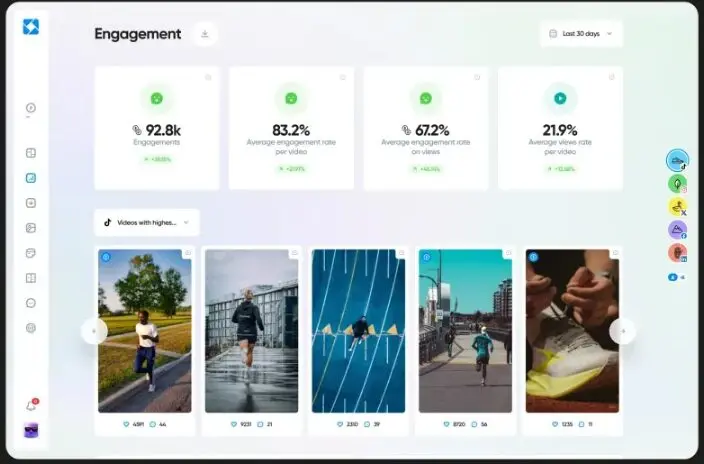Image resolution: width=704 pixels, height=464 pixels.
Task: Click the green icon on 92.8k Engagements card
Action: click(156, 99)
